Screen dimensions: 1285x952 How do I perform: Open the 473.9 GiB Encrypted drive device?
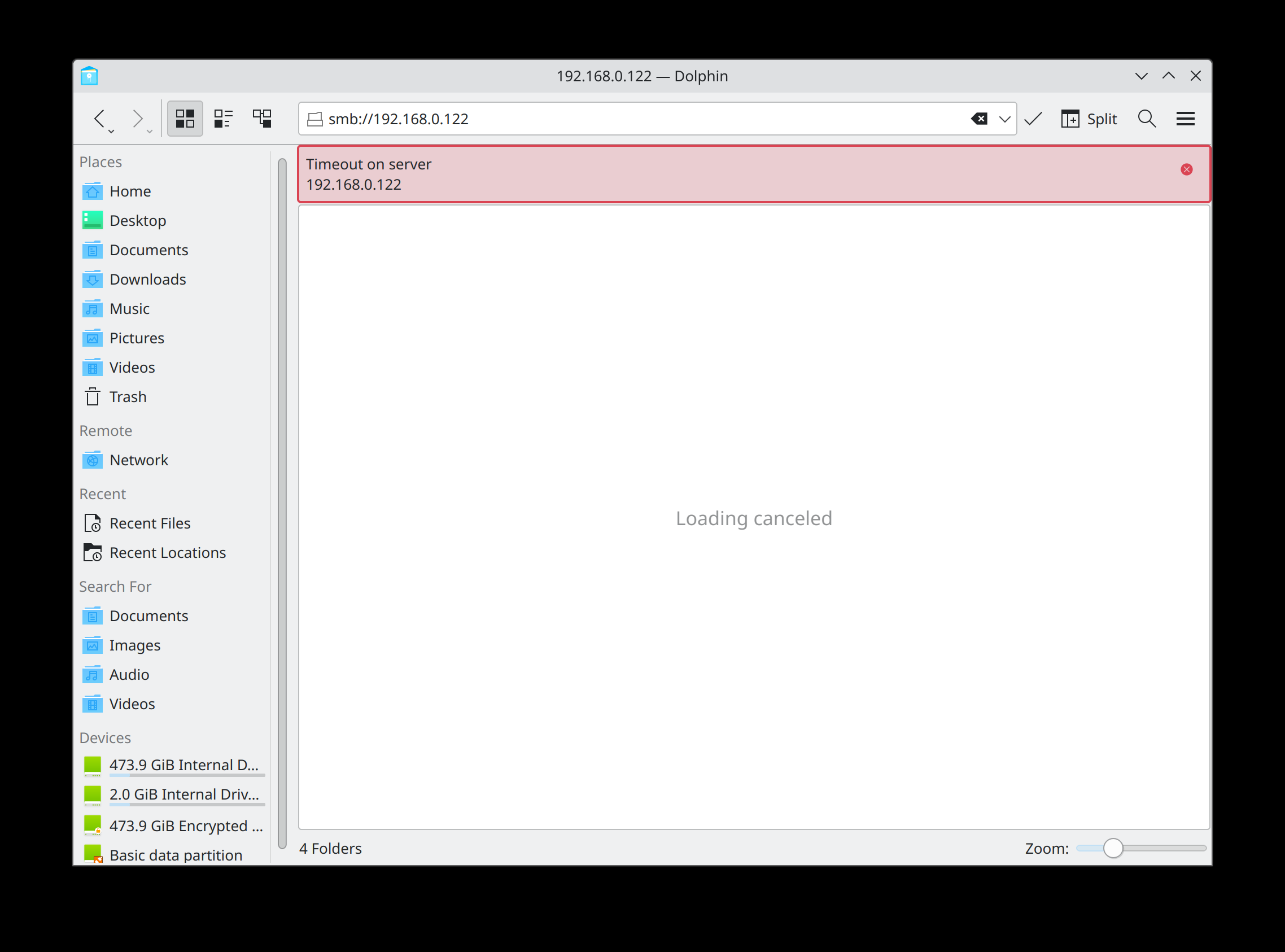(x=173, y=826)
